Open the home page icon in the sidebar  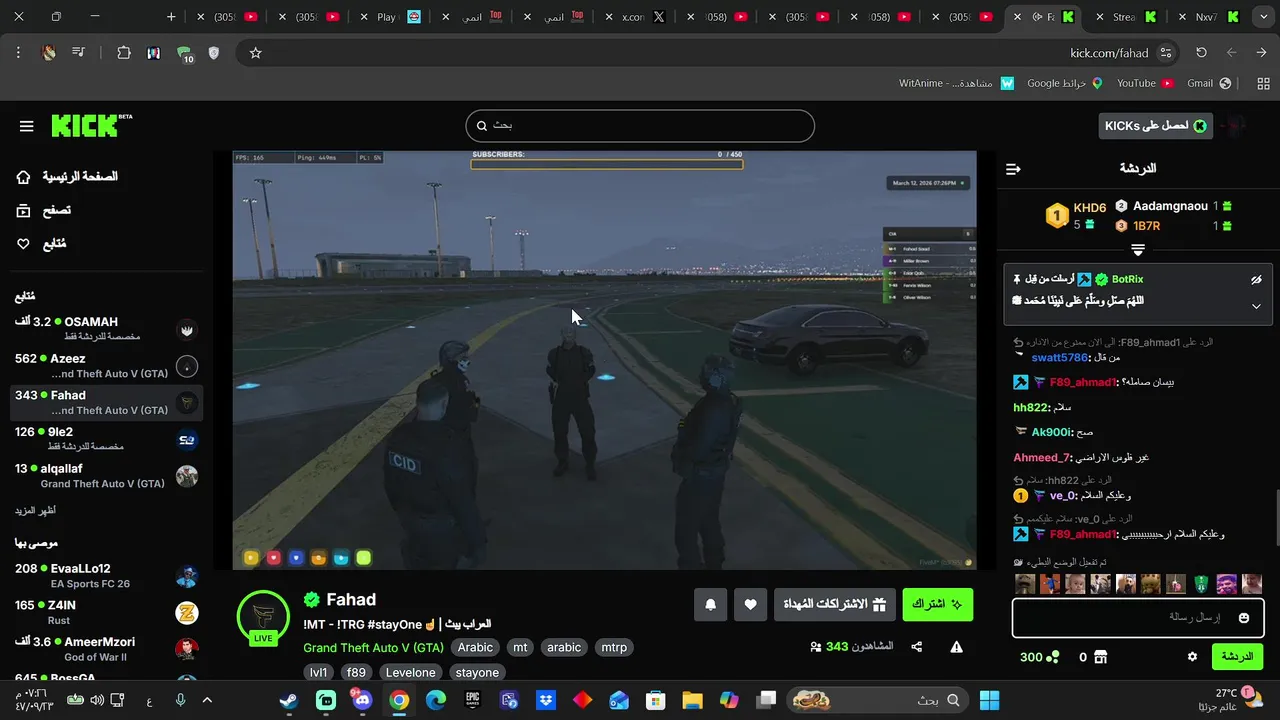tap(24, 177)
